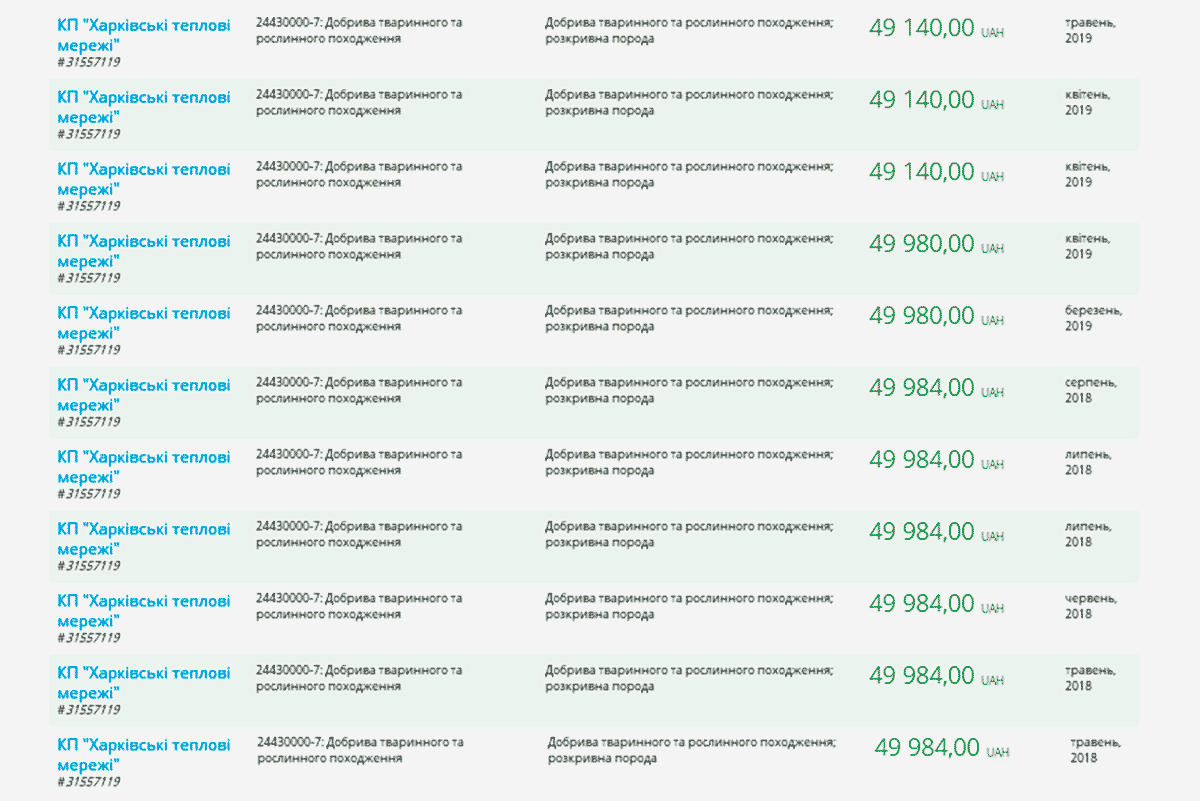
Task: Click the date cell "березень, 2019"
Action: pos(1094,319)
